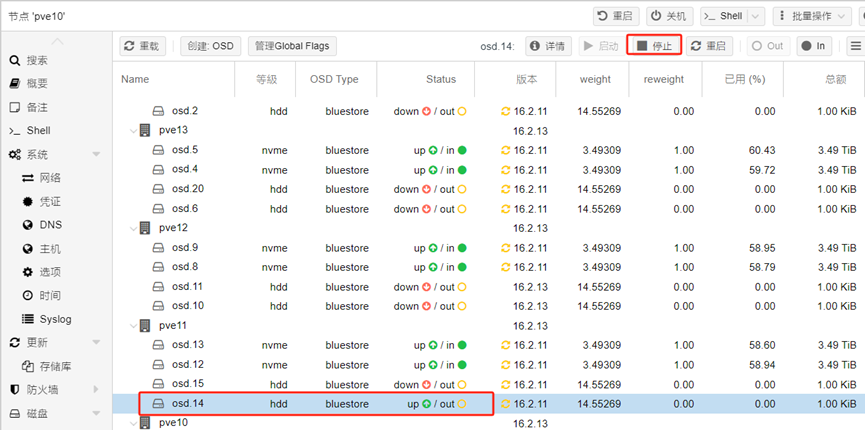The width and height of the screenshot is (865, 430).
Task: Sort by the reweight column header
Action: coord(665,79)
